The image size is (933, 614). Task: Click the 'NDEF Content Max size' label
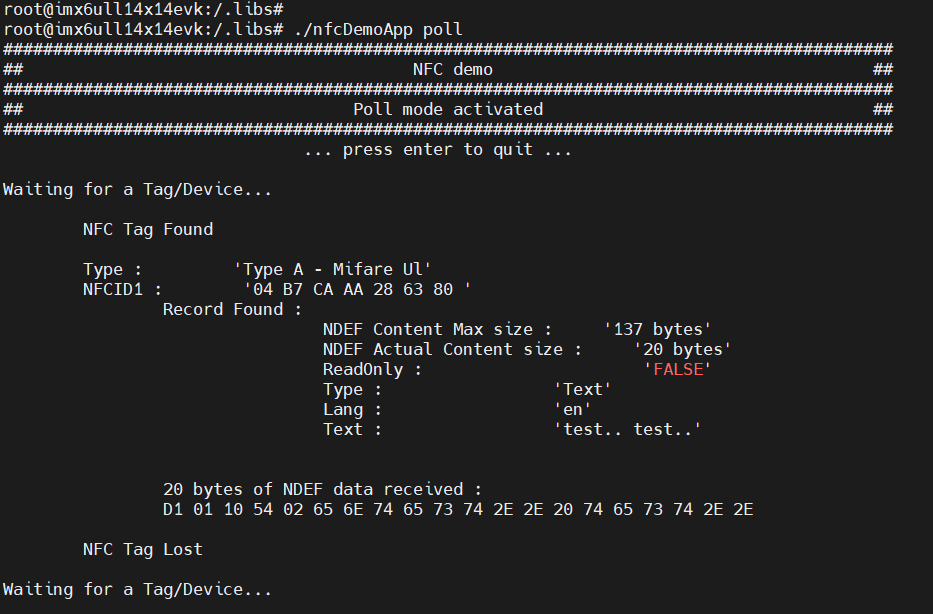pos(437,329)
